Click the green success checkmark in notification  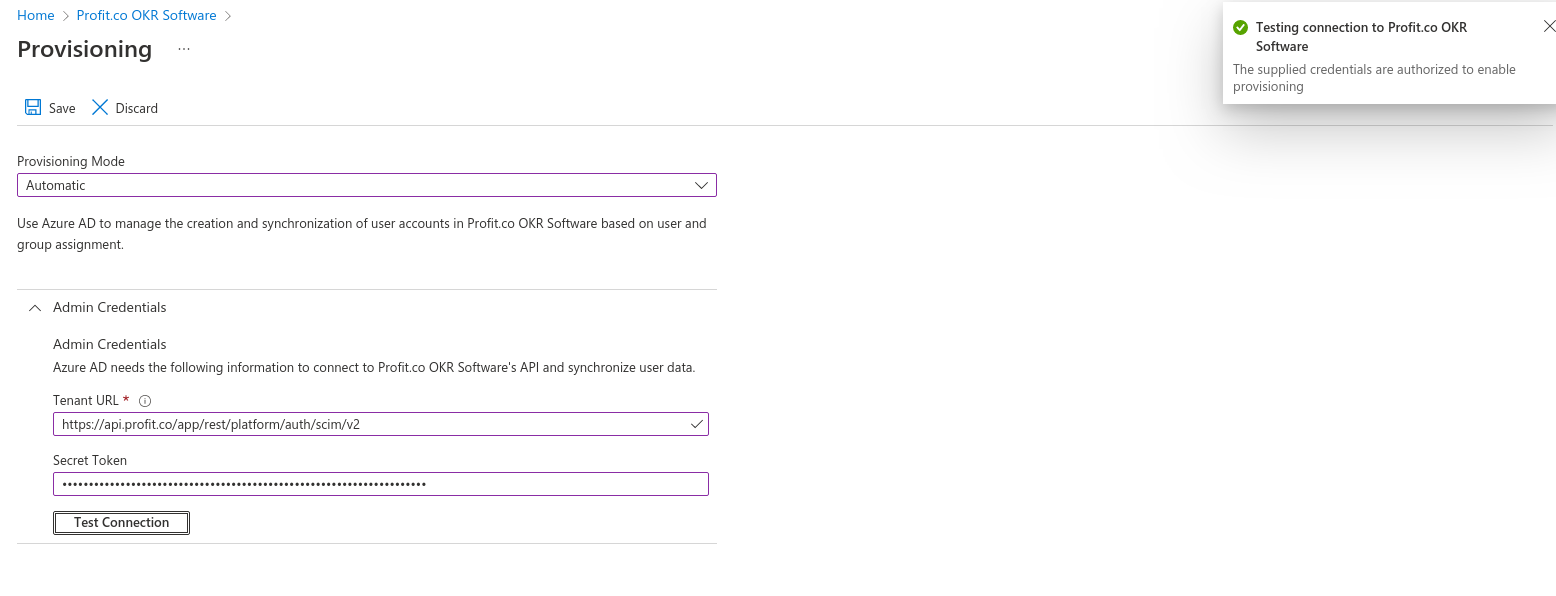coord(1240,28)
